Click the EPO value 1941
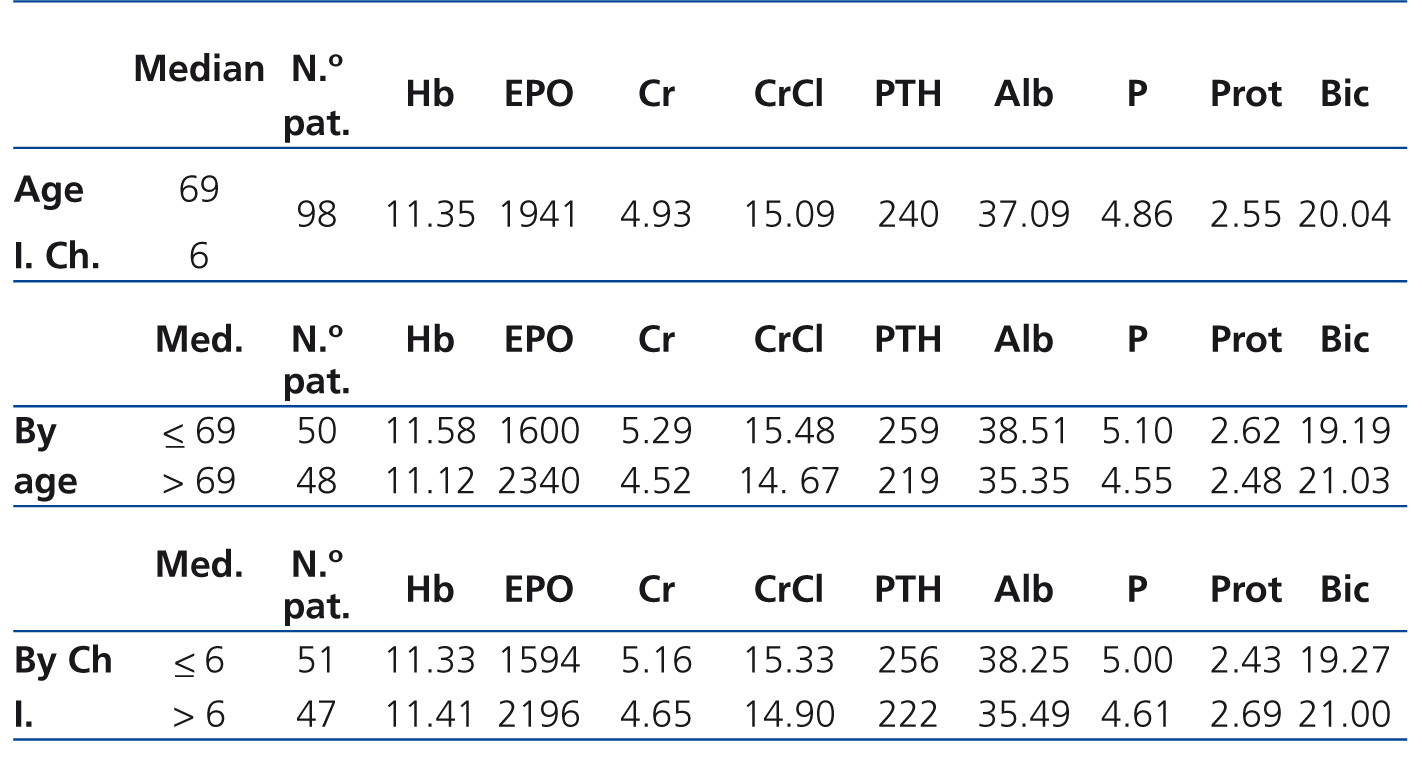 [539, 214]
